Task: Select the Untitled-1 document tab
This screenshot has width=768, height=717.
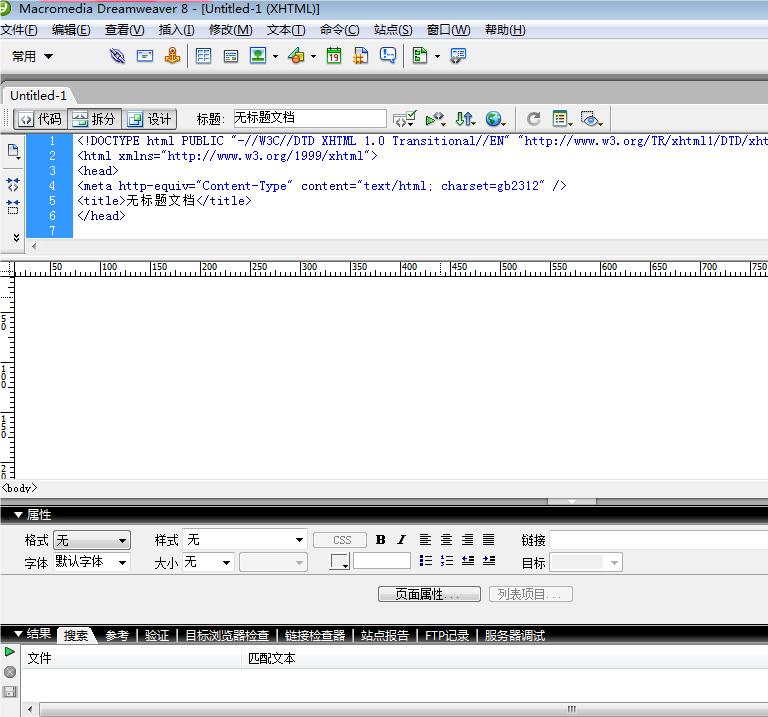Action: pyautogui.click(x=38, y=95)
